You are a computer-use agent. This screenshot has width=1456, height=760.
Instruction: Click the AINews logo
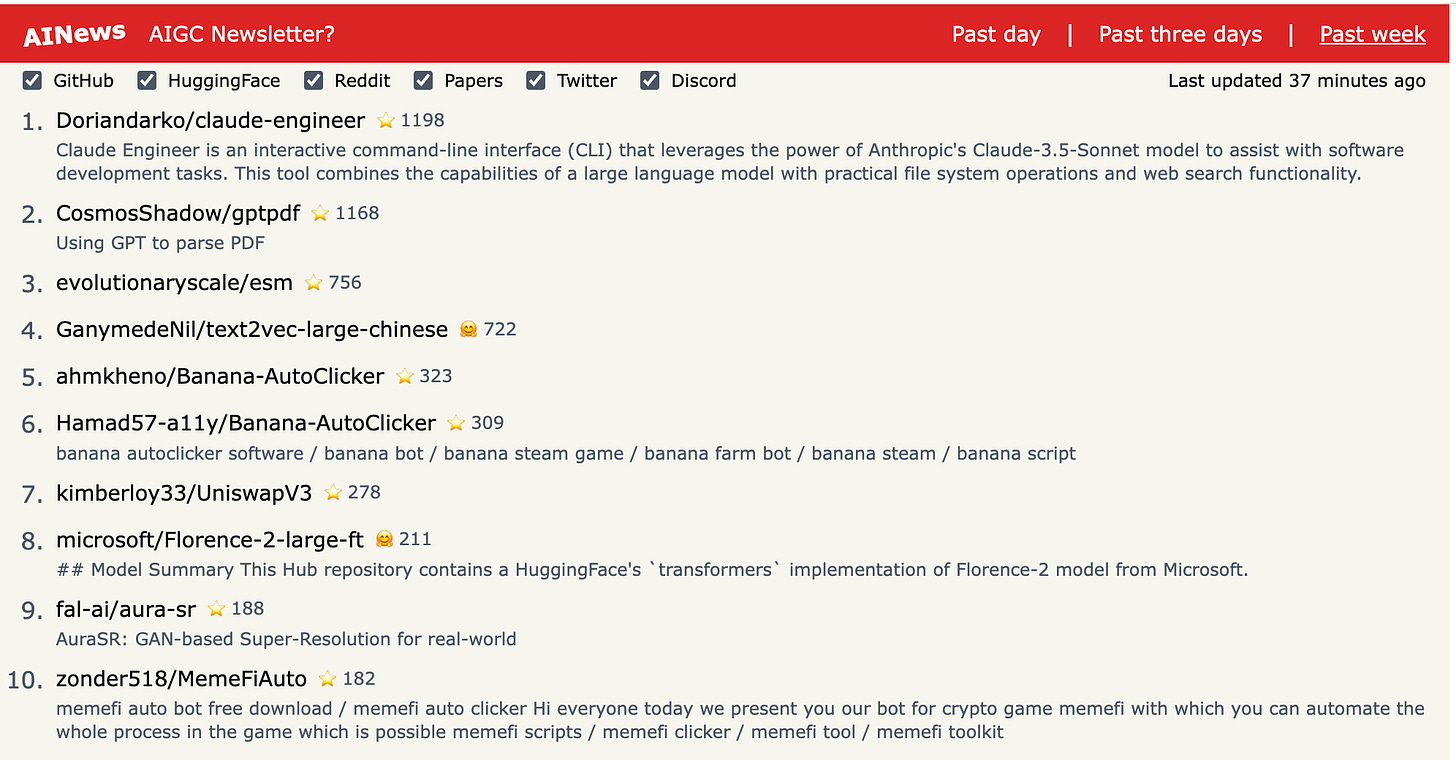click(x=75, y=34)
